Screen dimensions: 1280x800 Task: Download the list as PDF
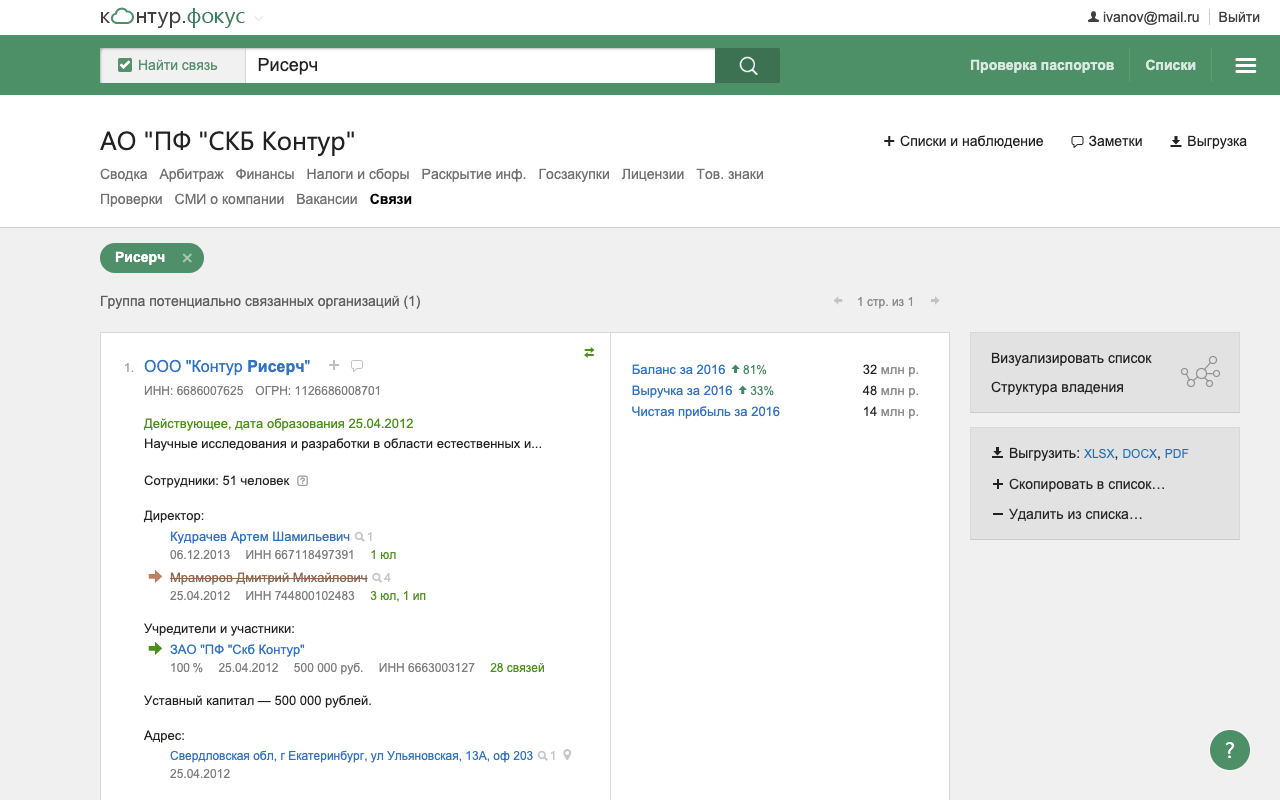pos(1177,453)
